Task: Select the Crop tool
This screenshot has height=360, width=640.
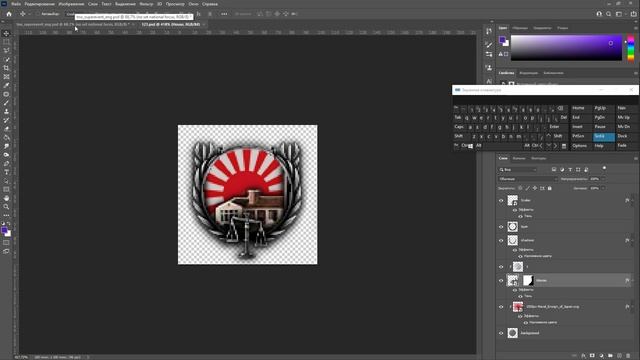Action: point(6,68)
